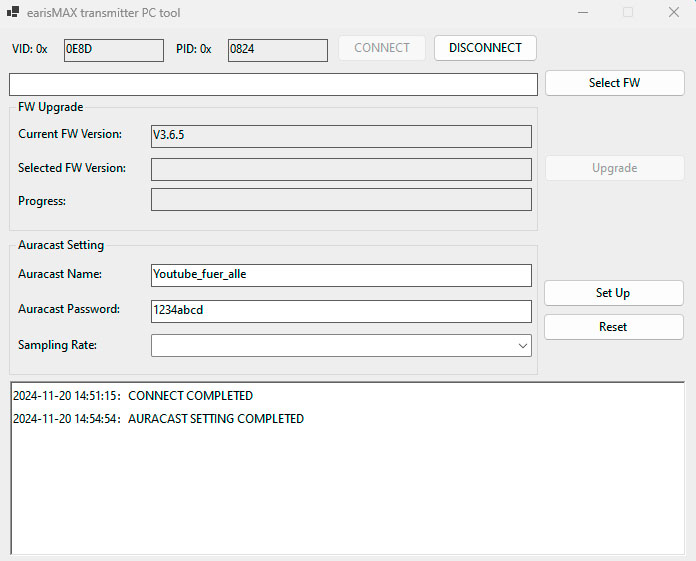Focus the Auracast Password text field

[x=341, y=311]
